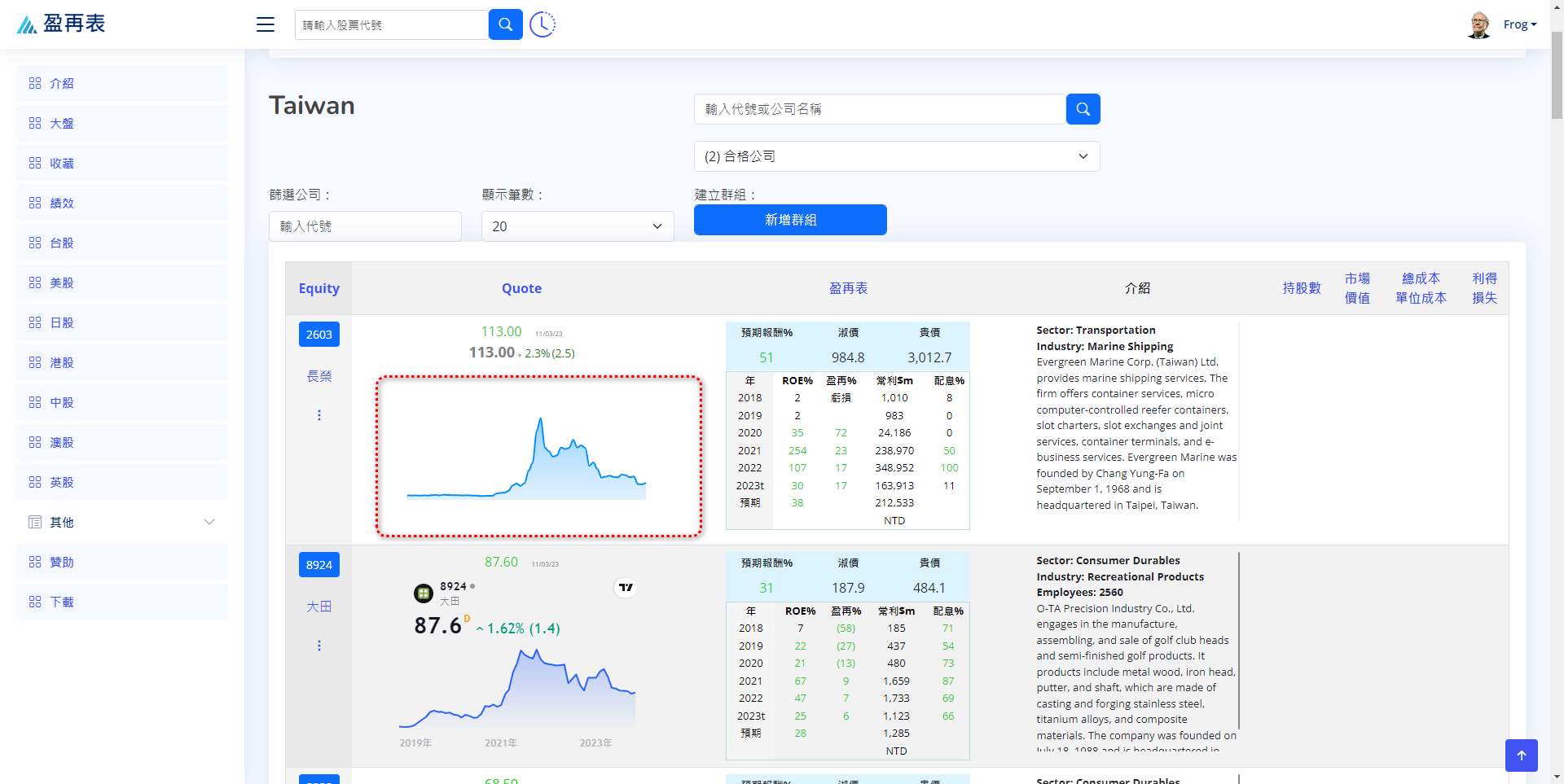Click the company name search magnifier button
The width and height of the screenshot is (1564, 784).
[x=1083, y=109]
